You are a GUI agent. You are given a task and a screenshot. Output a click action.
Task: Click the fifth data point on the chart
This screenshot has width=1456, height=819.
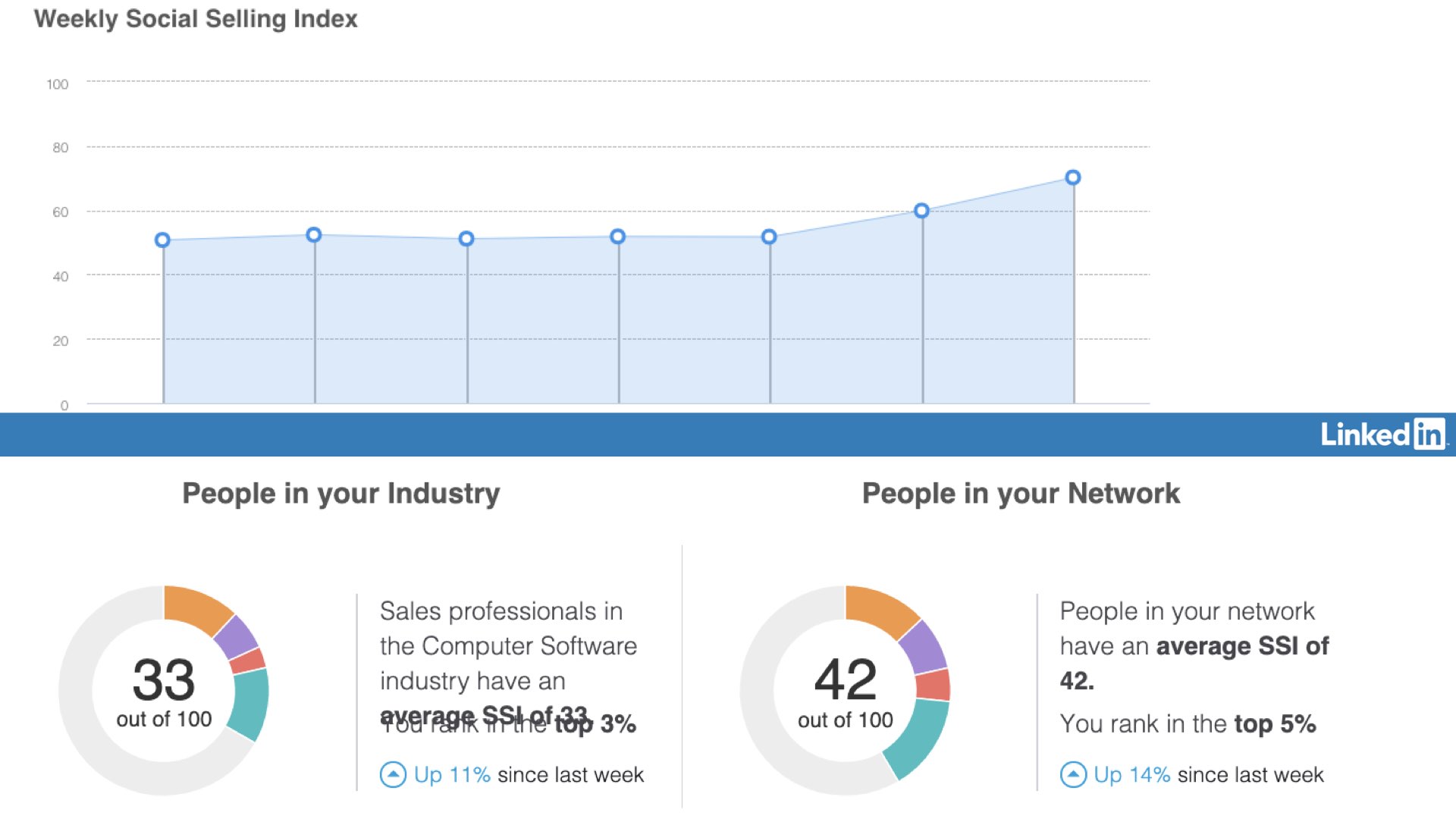point(769,237)
